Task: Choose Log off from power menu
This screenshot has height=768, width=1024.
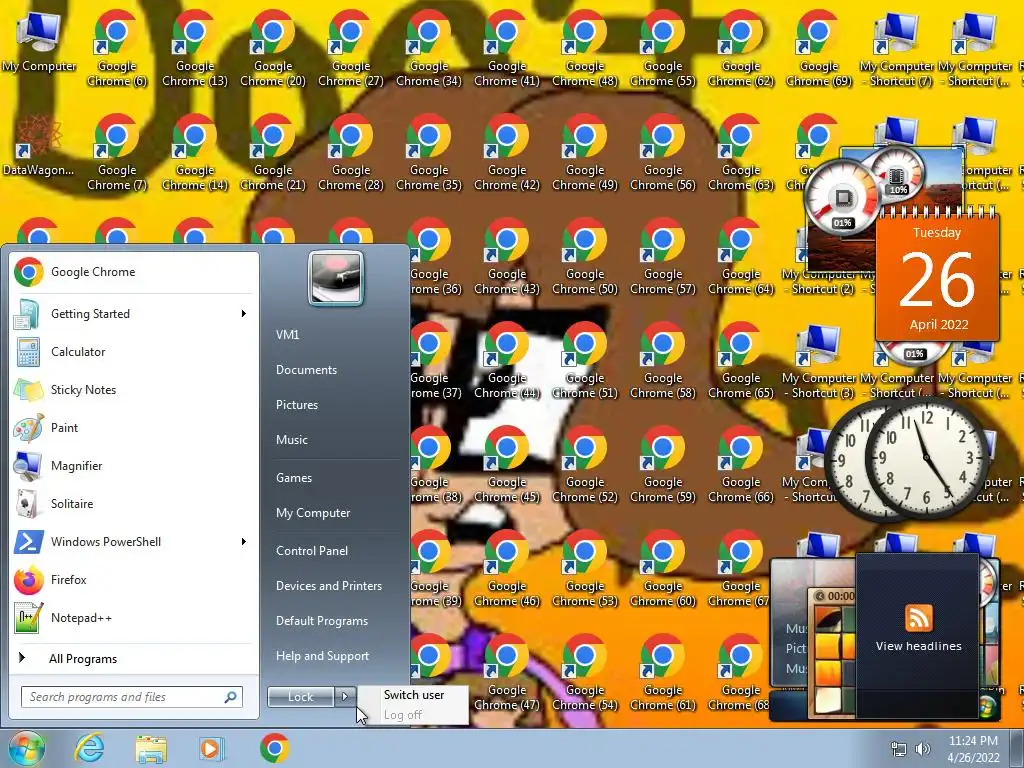Action: click(x=403, y=715)
